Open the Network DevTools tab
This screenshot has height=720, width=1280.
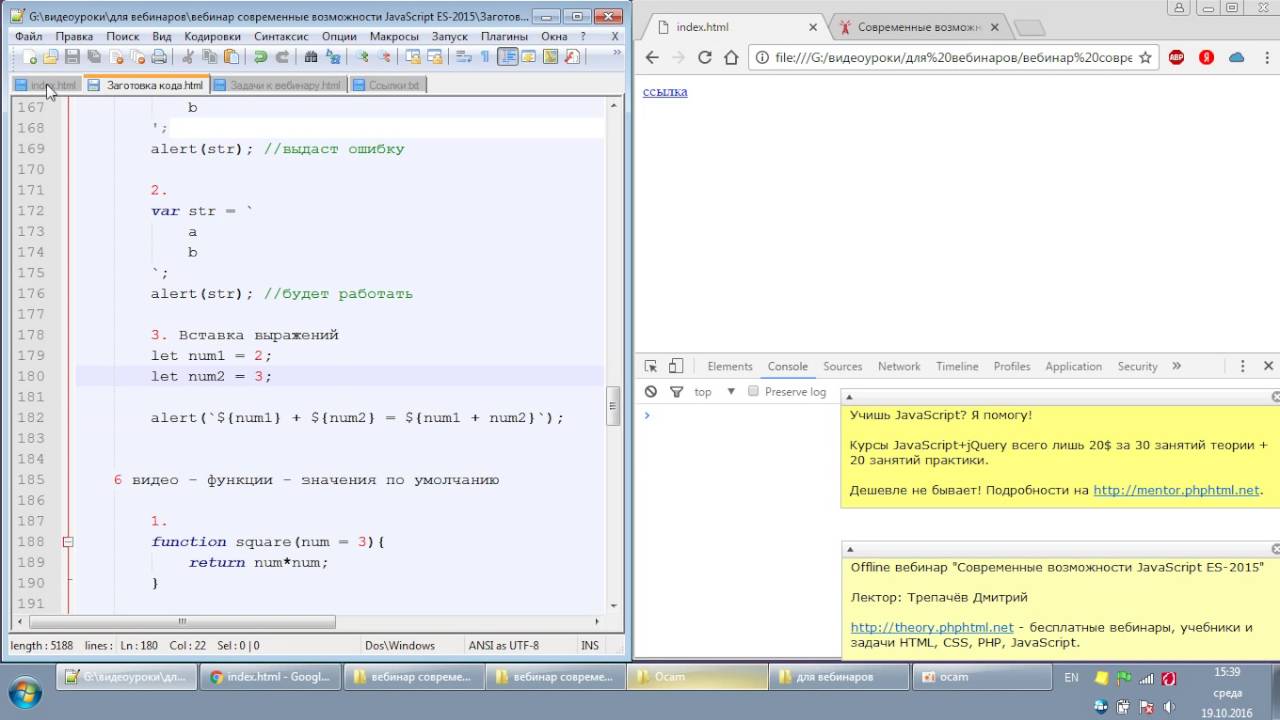click(899, 366)
